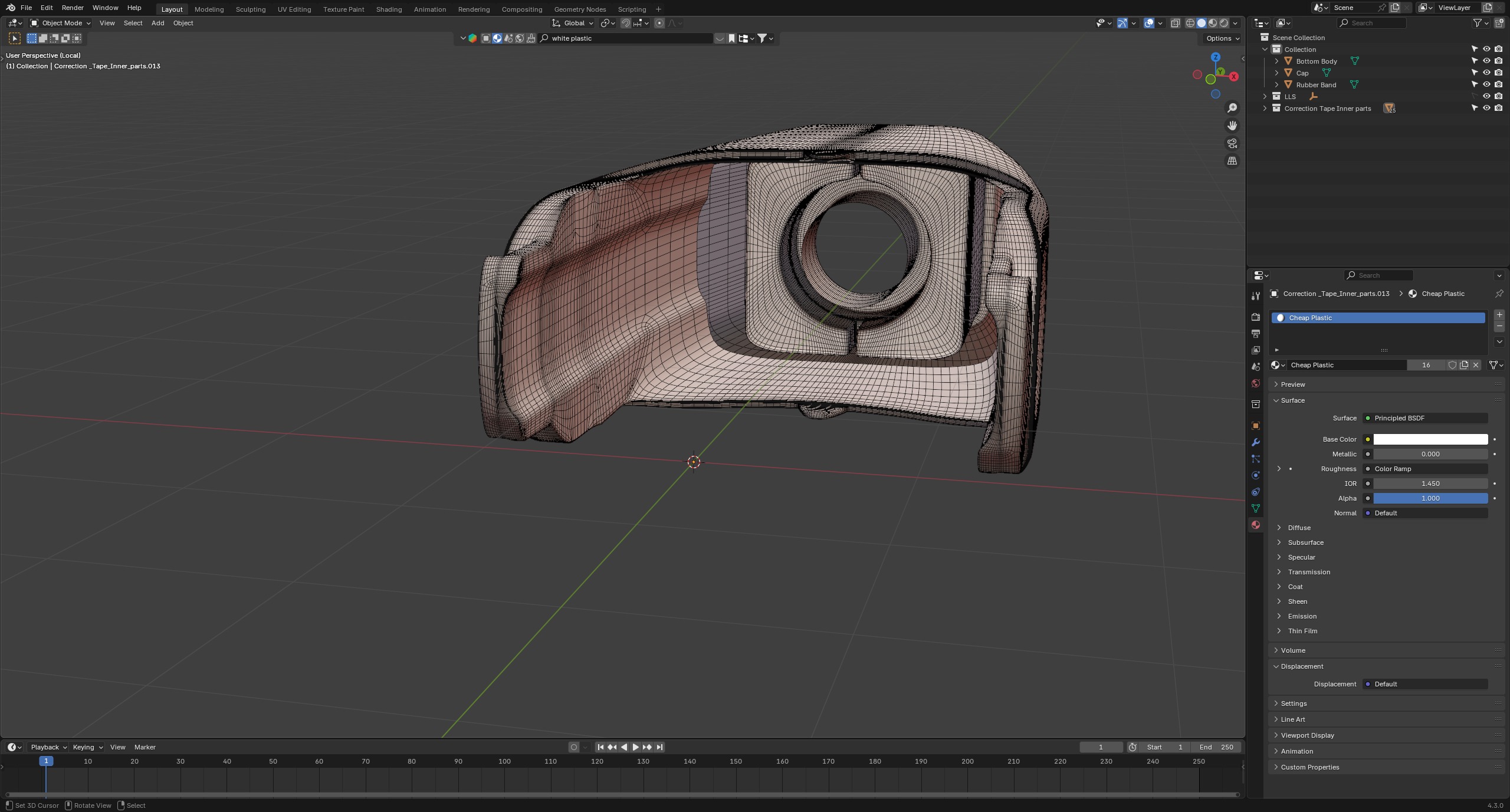Open the Physics properties tab
This screenshot has width=1510, height=812.
(1255, 475)
